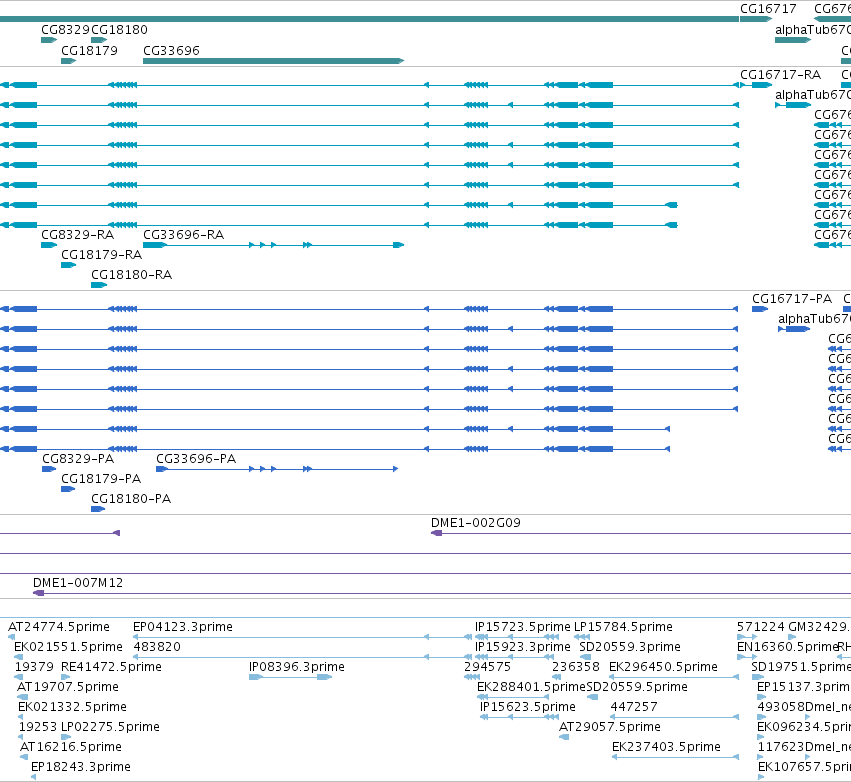The image size is (851, 782).
Task: Select the 236358 EST label
Action: (576, 667)
